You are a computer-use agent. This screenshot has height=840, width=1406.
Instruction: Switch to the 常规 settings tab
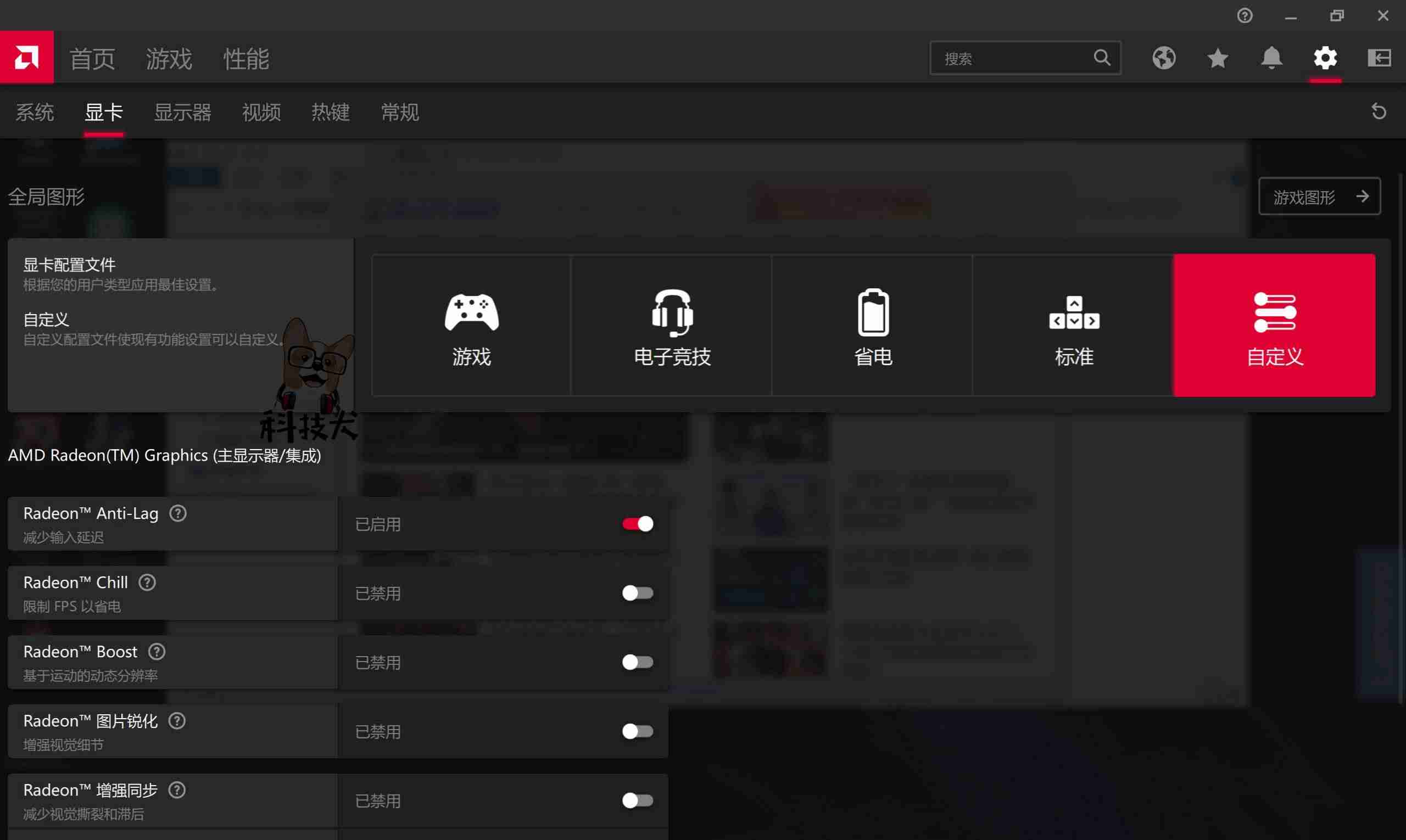[400, 112]
